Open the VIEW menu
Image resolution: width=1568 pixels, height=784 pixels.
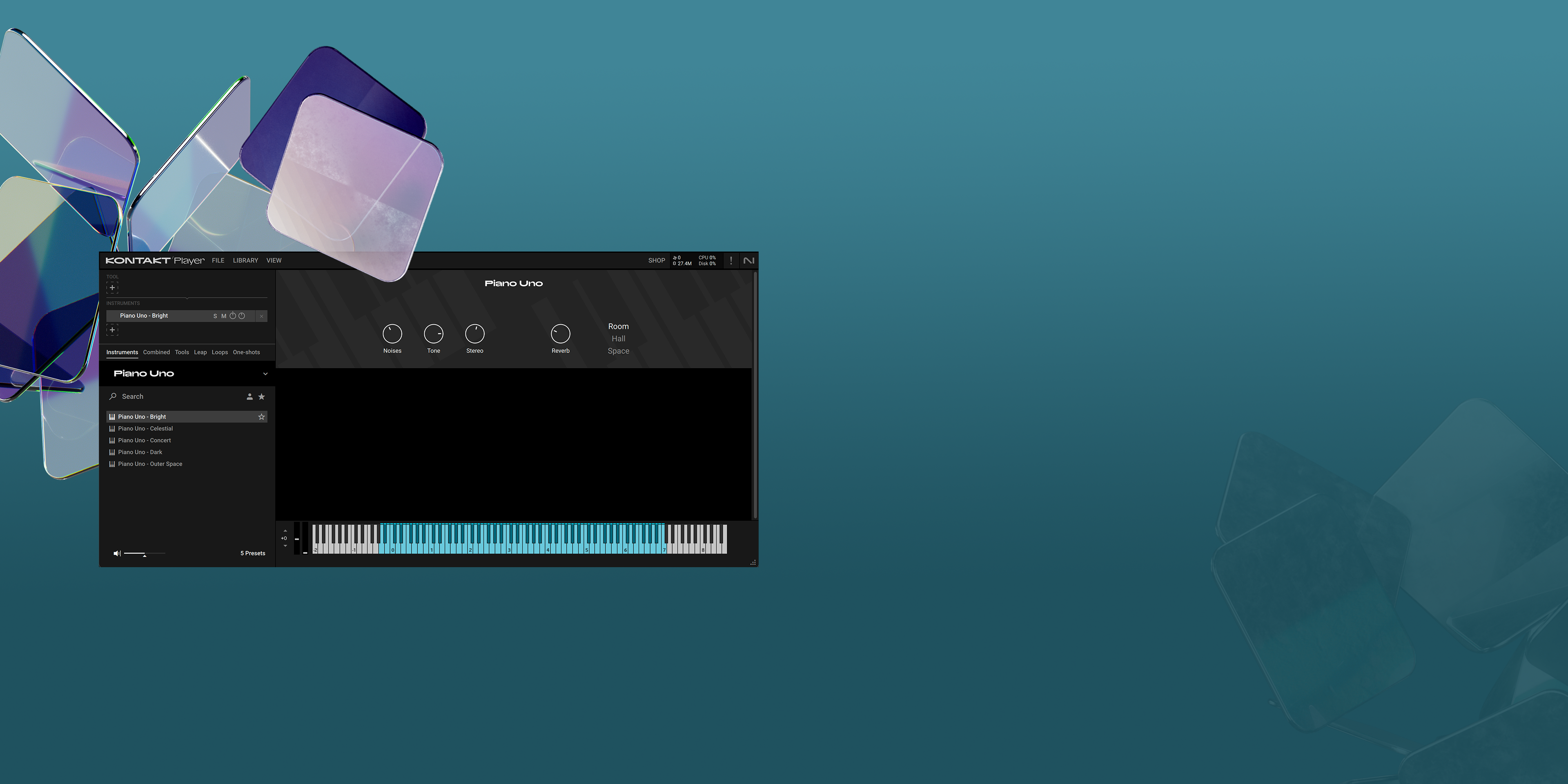274,261
